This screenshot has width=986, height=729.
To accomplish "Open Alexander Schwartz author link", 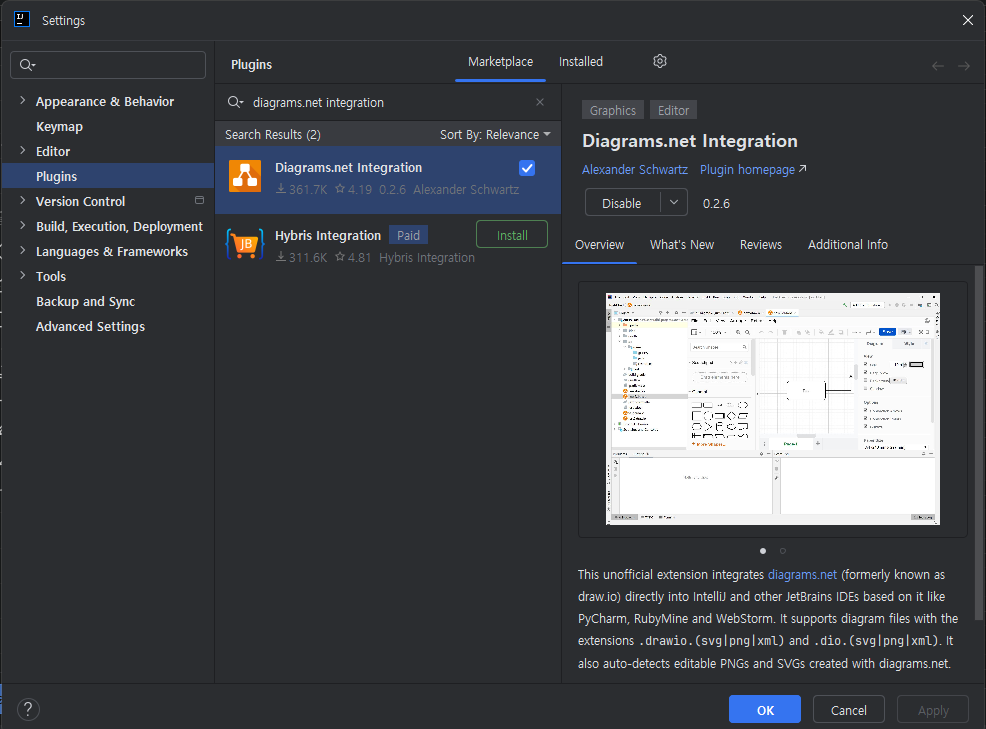I will click(x=634, y=170).
